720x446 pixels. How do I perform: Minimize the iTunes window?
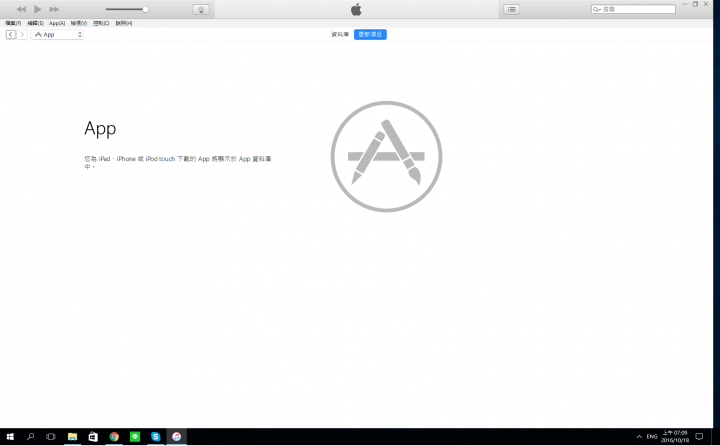click(685, 4)
